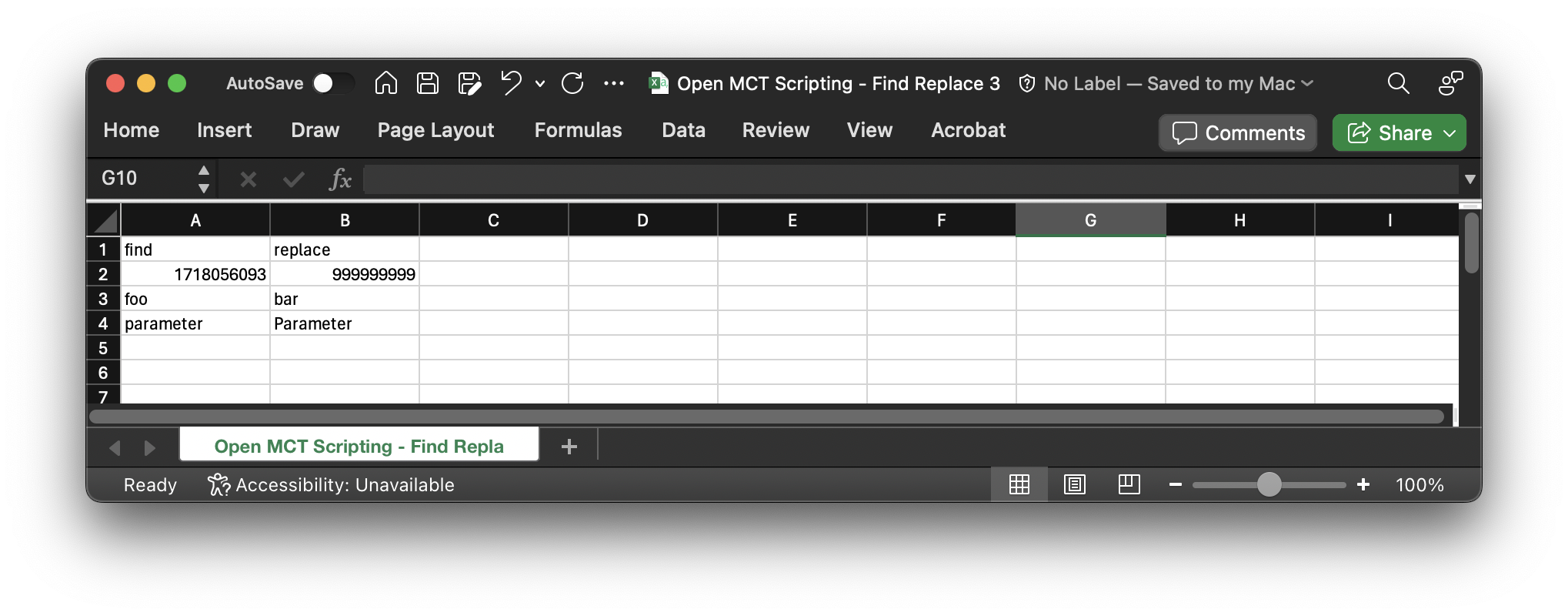Screen dimensions: 1568x616
Task: Switch to the Draw tab
Action: (x=315, y=130)
